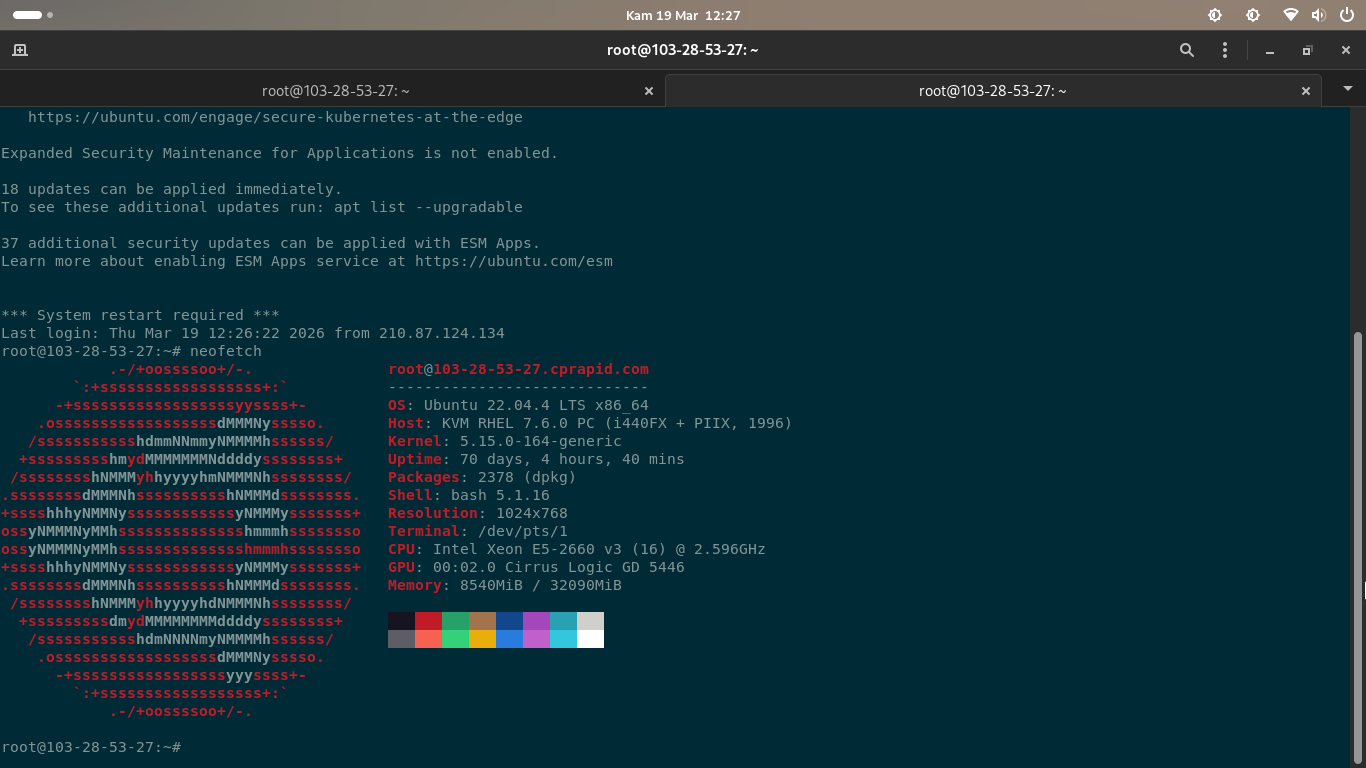The image size is (1366, 768).
Task: Open a new terminal tab with the plus icon
Action: [x=20, y=50]
